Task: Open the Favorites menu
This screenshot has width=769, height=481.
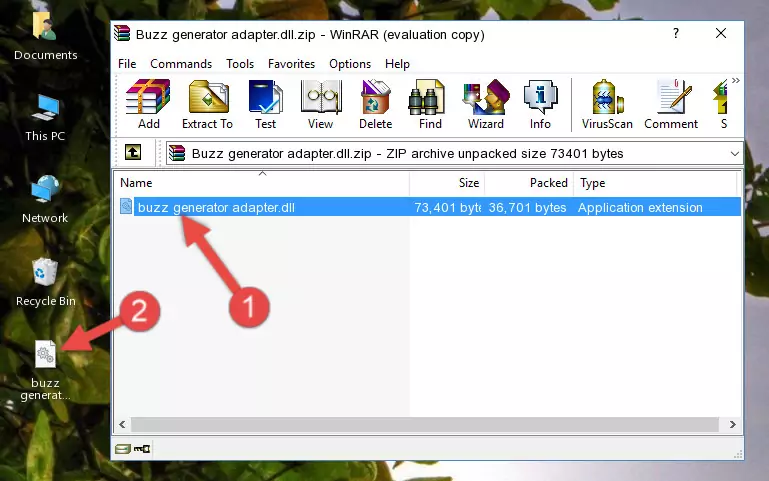Action: coord(291,64)
